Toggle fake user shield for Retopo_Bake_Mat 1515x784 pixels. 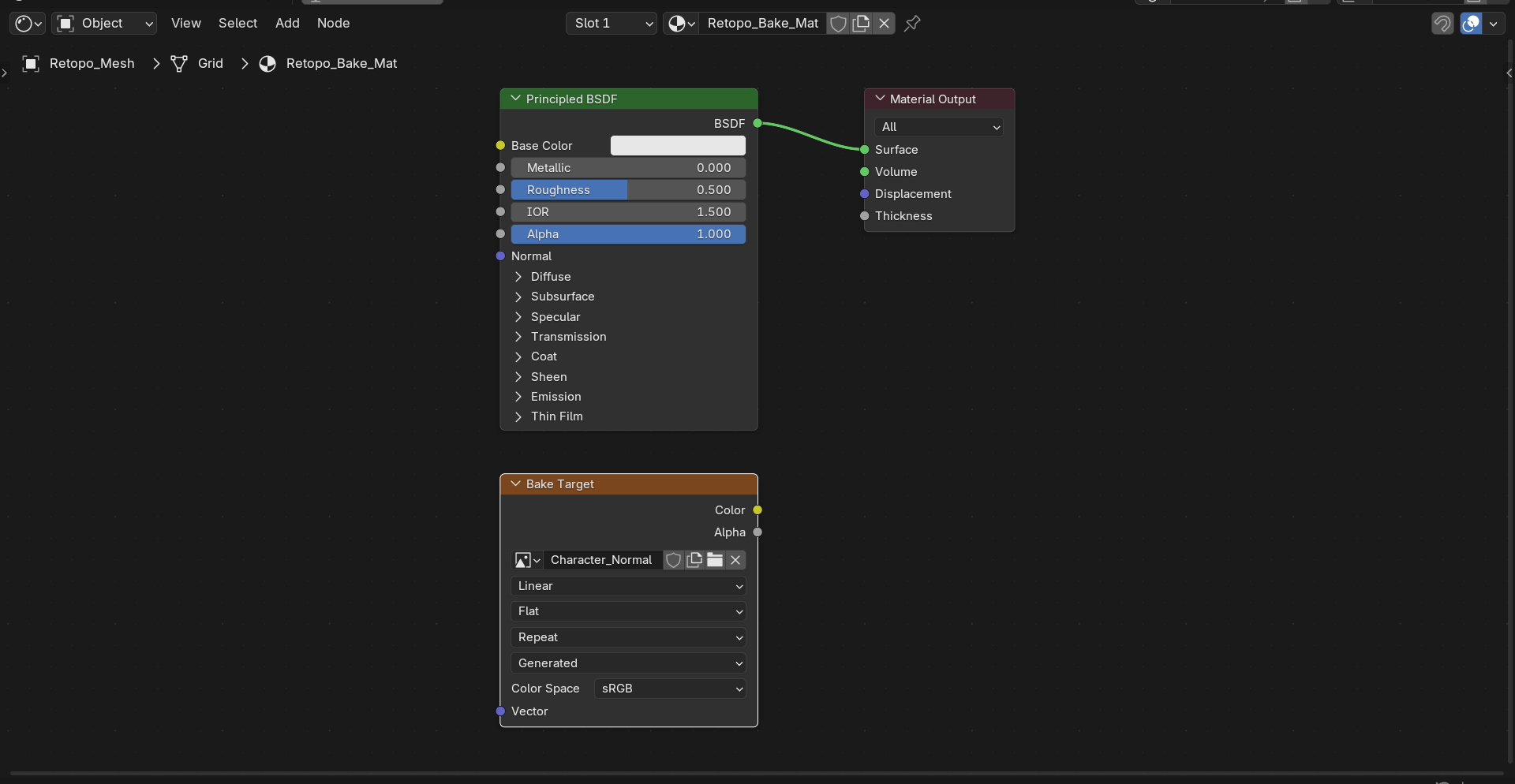point(839,24)
